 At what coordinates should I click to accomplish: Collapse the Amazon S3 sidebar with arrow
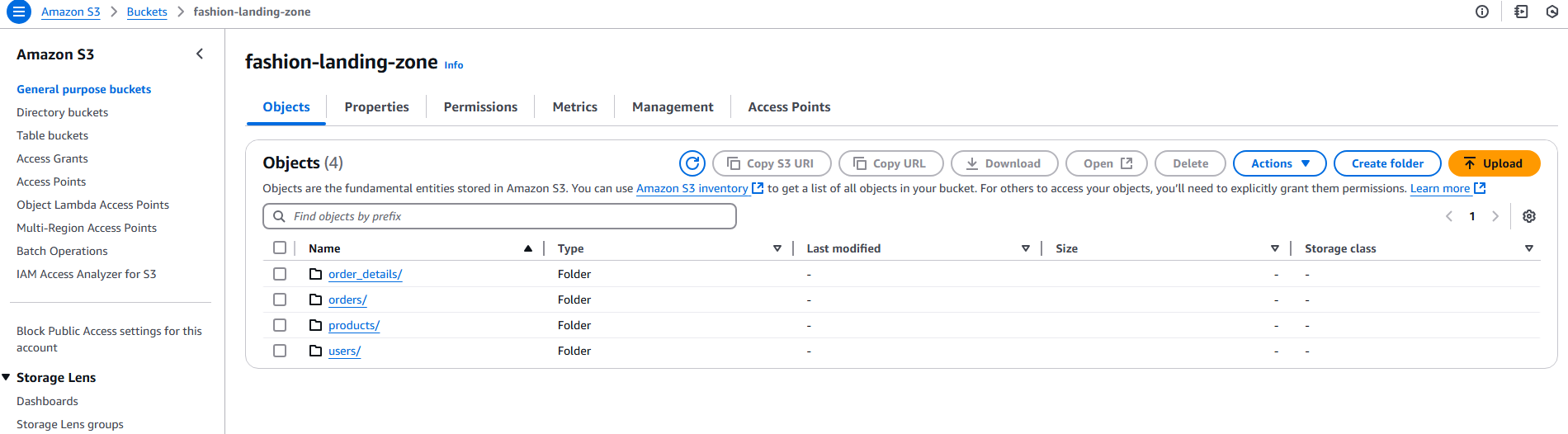tap(200, 54)
